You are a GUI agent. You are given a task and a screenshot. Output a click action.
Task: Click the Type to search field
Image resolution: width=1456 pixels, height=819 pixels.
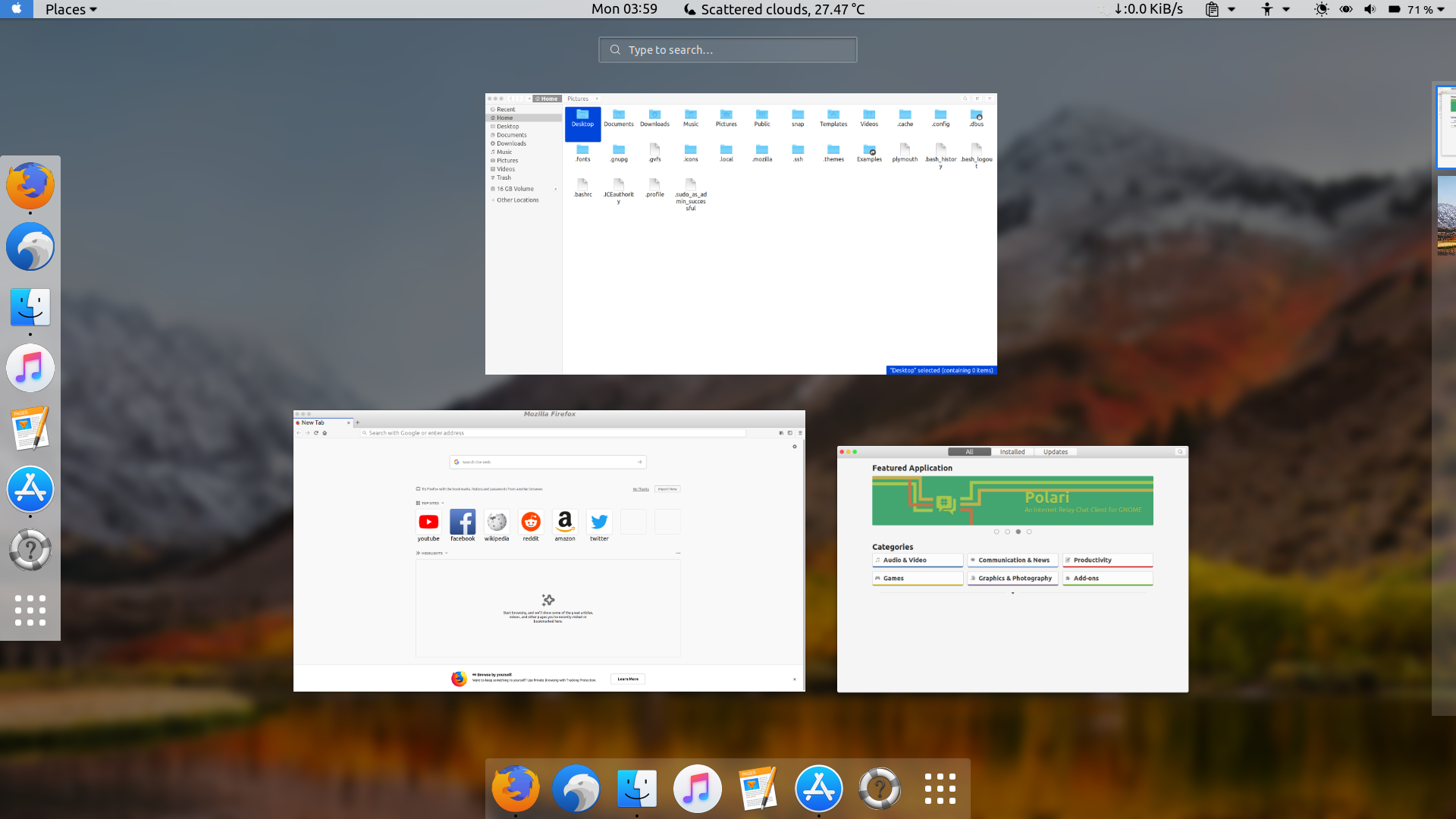pos(727,49)
